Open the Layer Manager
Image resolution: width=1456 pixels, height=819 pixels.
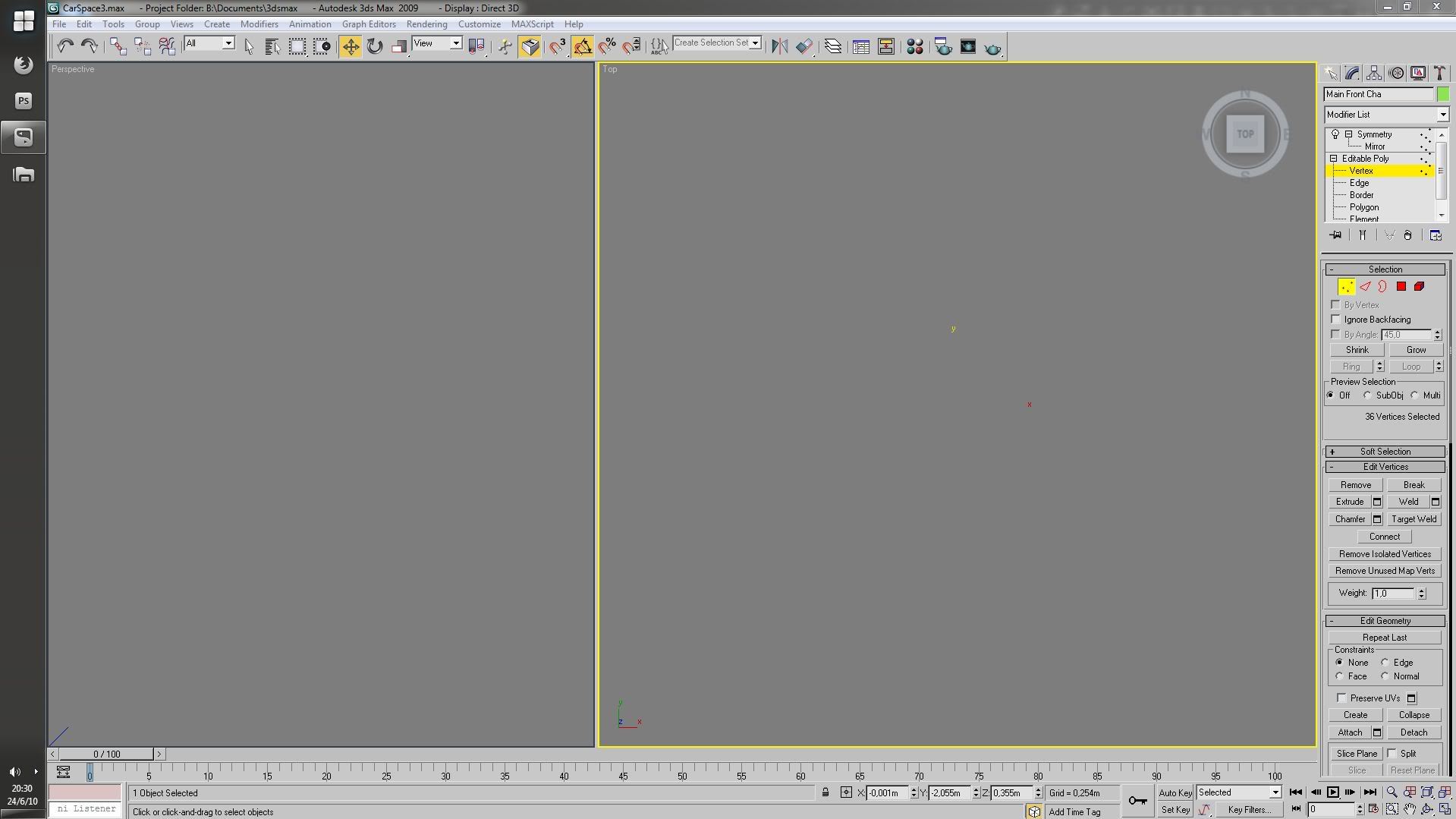point(833,46)
